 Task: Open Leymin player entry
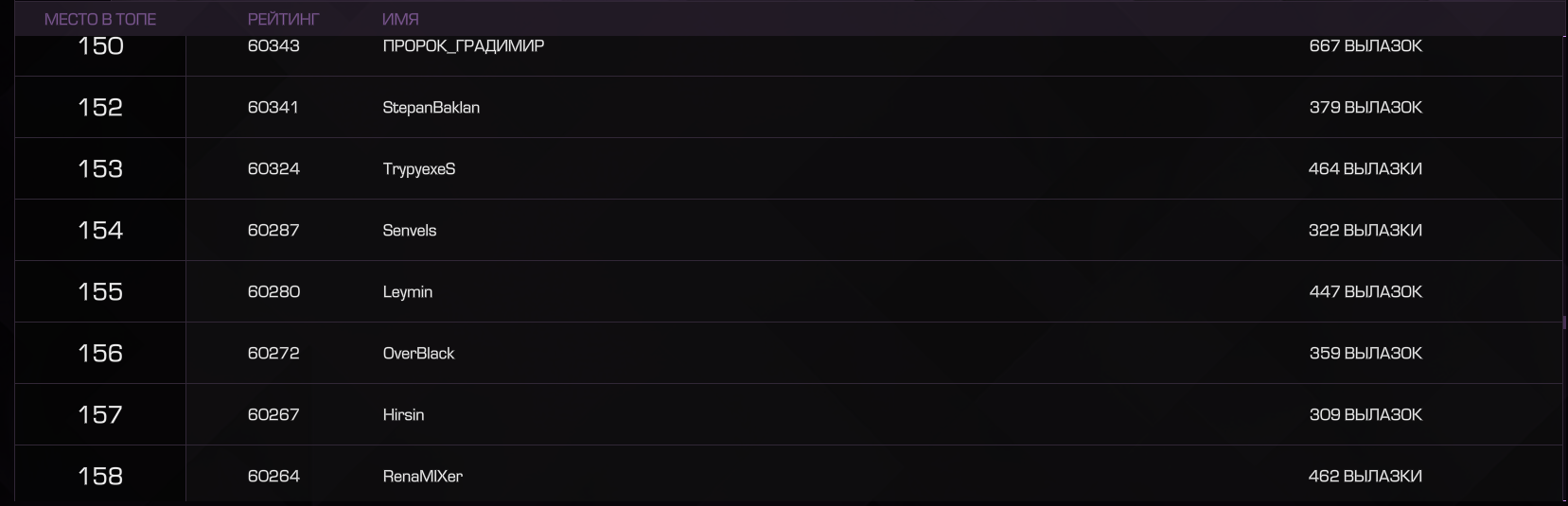(x=407, y=292)
